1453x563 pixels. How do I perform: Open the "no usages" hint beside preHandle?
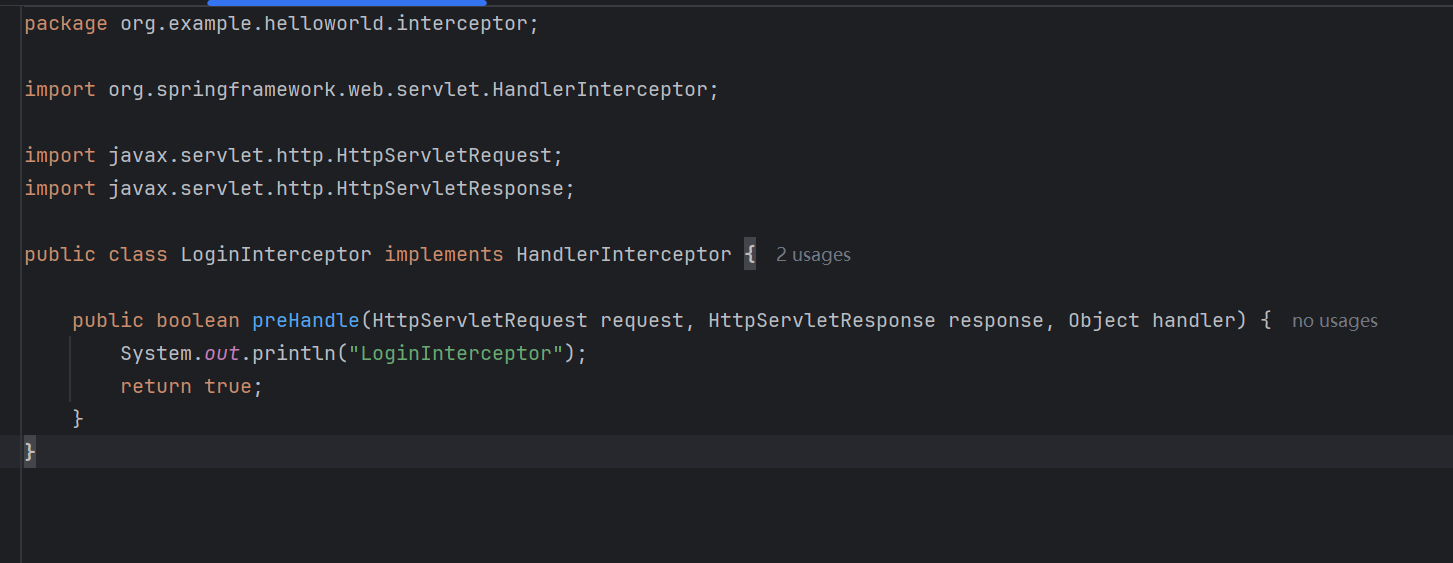(x=1334, y=321)
